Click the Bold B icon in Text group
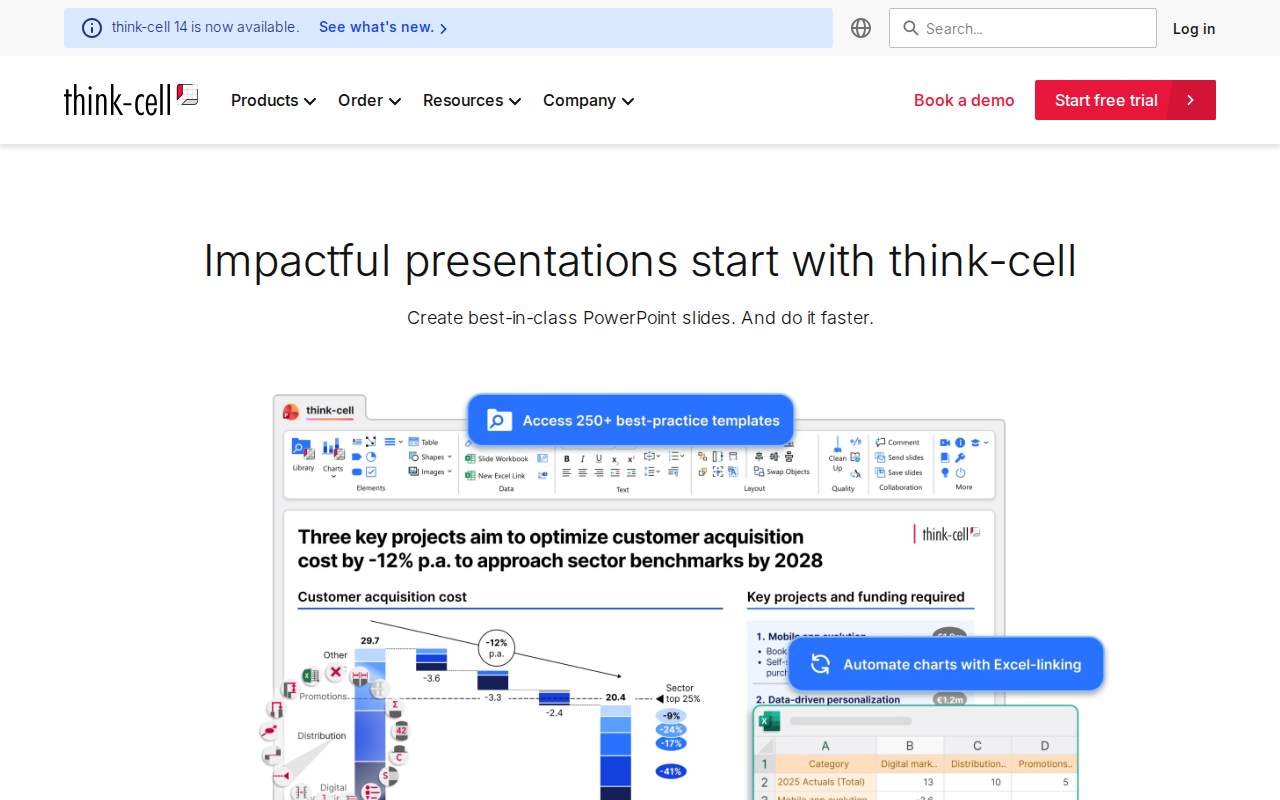Viewport: 1280px width, 800px height. (567, 459)
